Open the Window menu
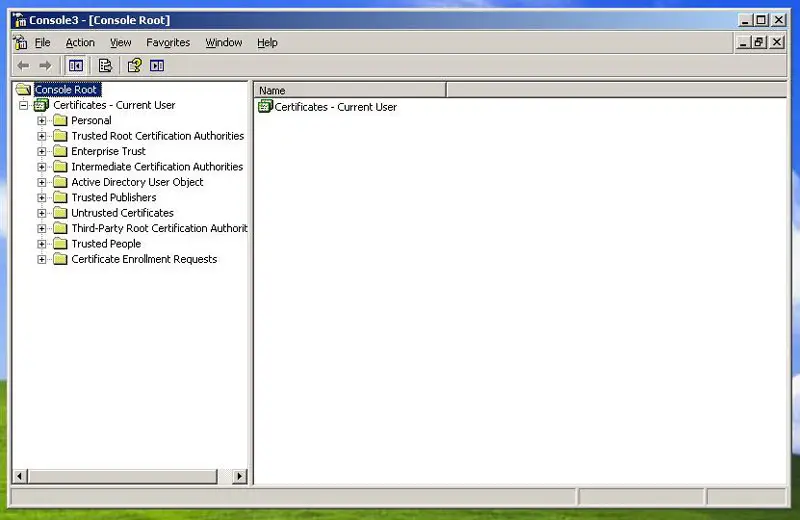This screenshot has height=520, width=800. 223,42
